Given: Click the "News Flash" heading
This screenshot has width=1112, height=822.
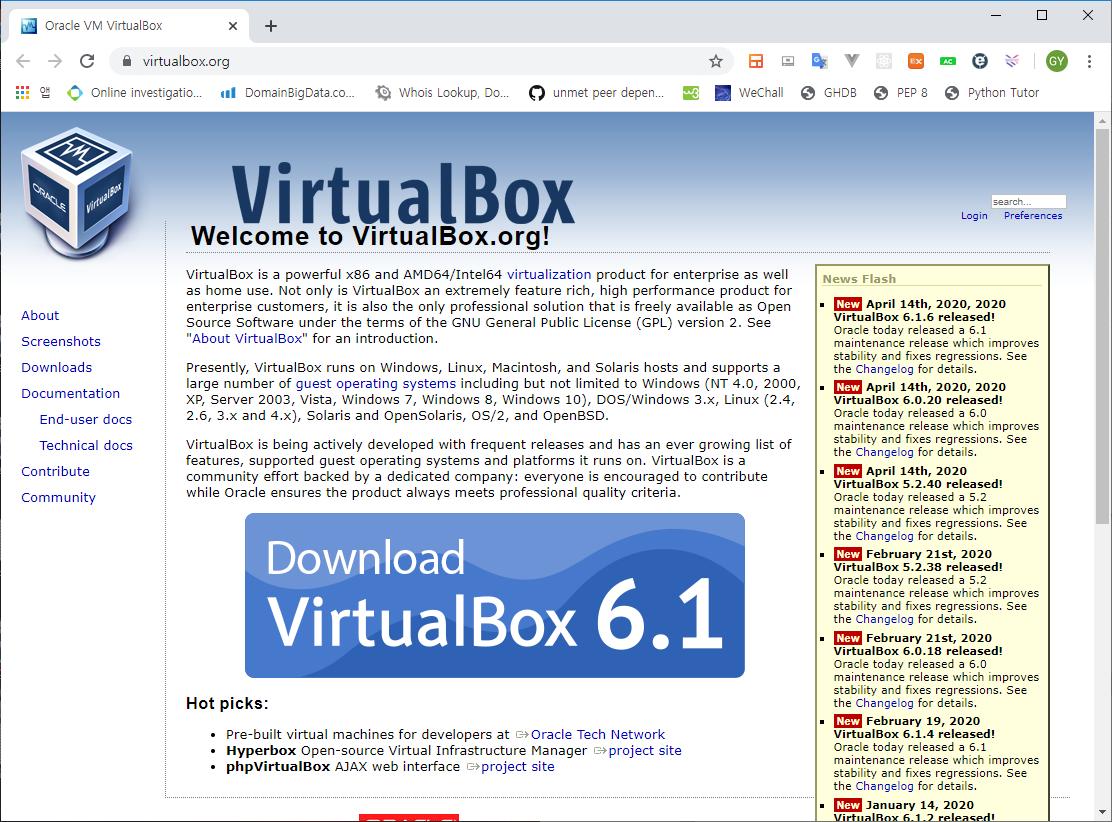Looking at the screenshot, I should point(859,279).
